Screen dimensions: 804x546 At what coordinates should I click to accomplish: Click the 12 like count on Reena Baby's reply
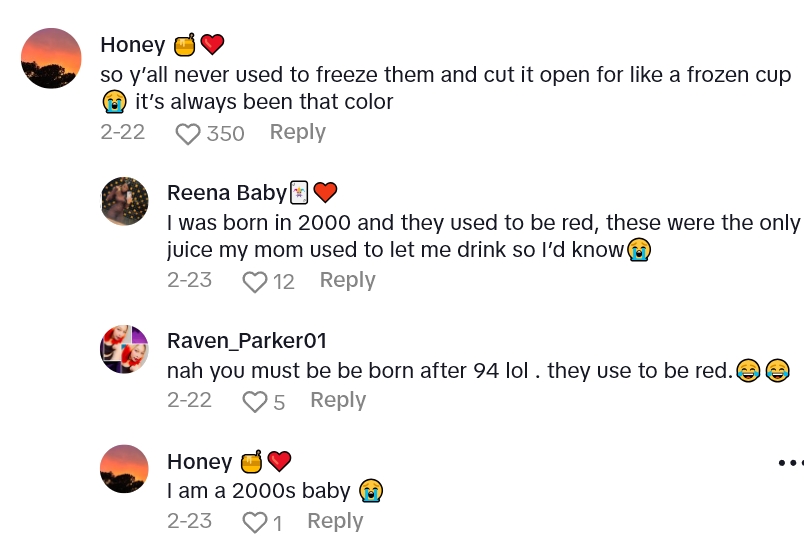click(284, 282)
